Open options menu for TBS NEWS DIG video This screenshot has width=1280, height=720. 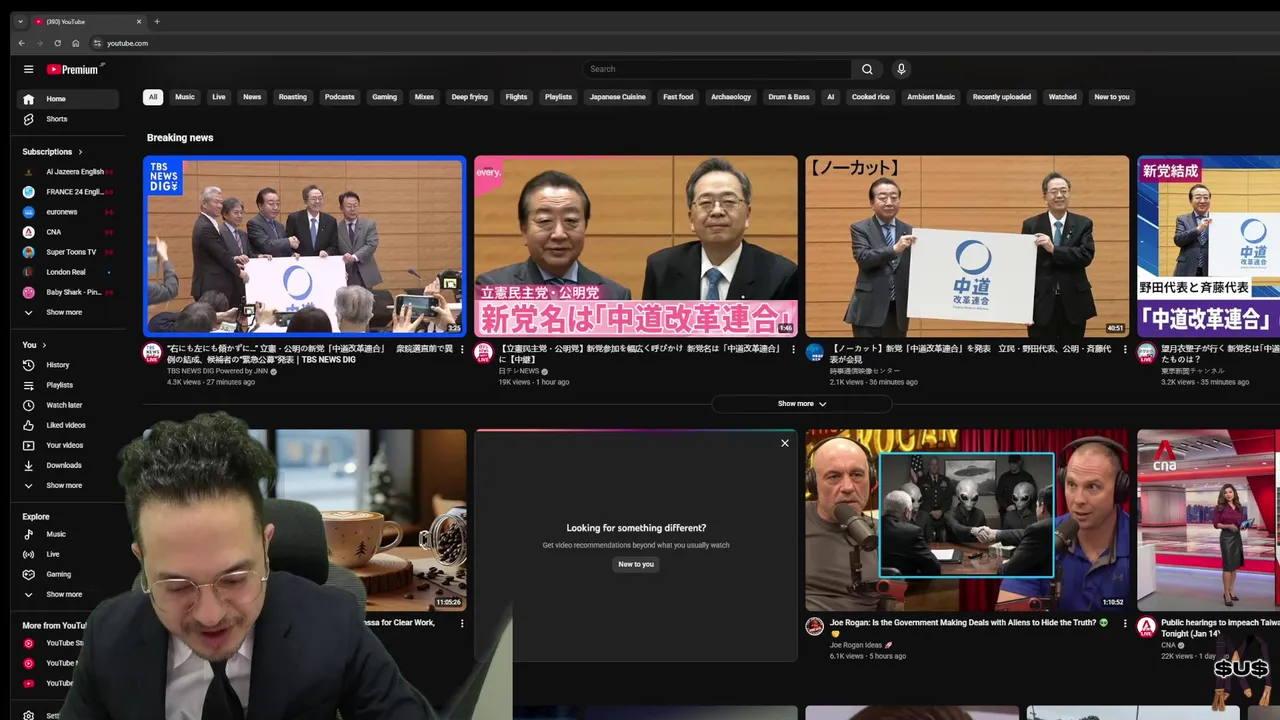coord(462,350)
